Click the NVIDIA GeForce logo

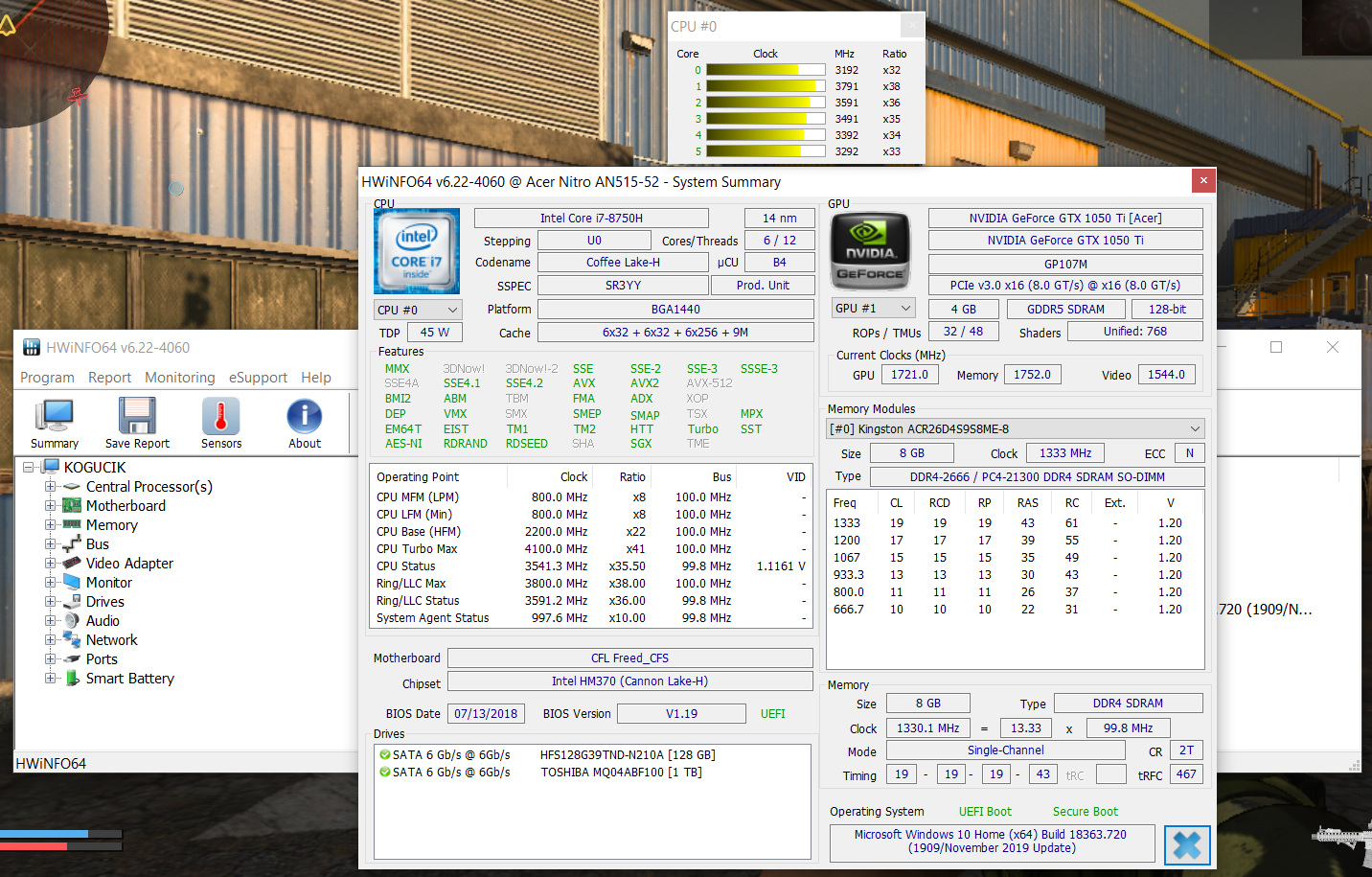(870, 251)
